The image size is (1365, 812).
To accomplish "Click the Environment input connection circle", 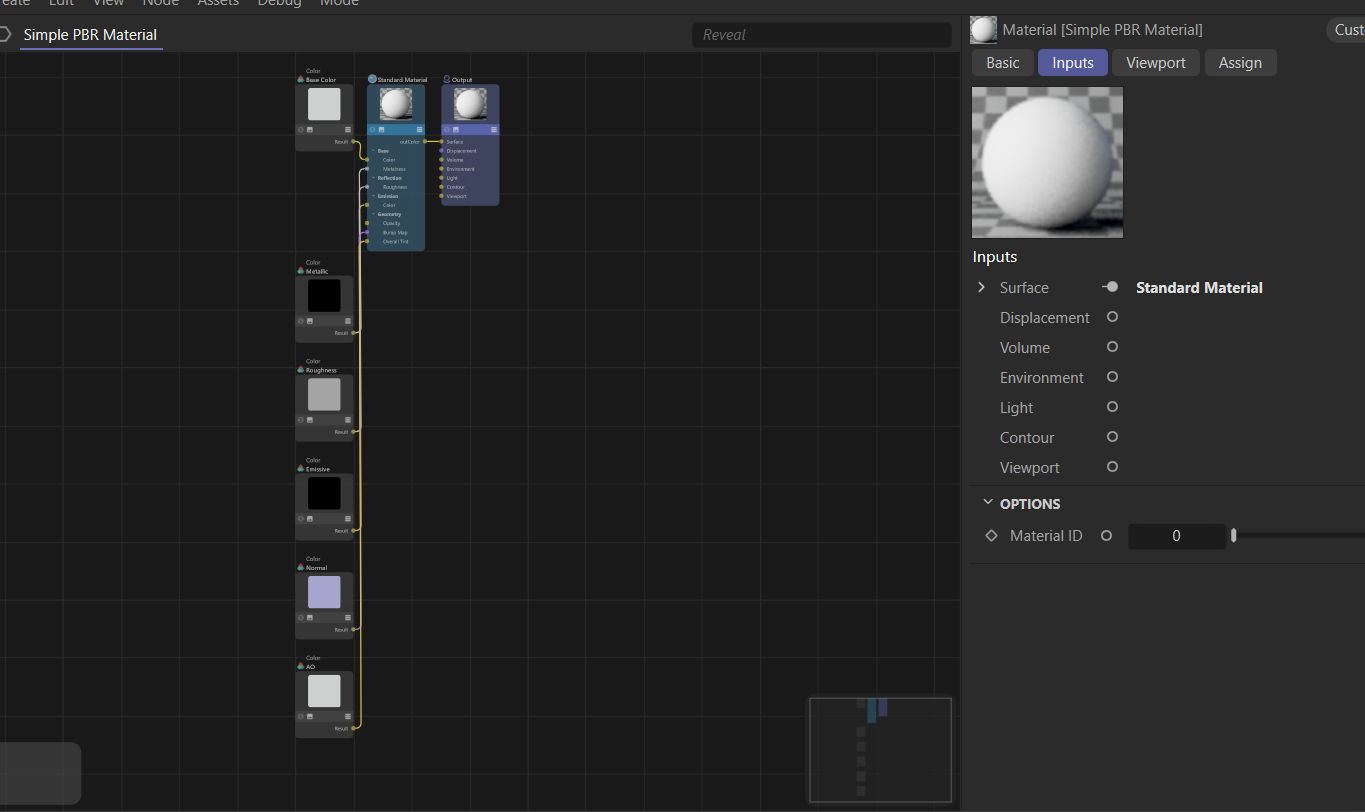I will [x=1112, y=377].
